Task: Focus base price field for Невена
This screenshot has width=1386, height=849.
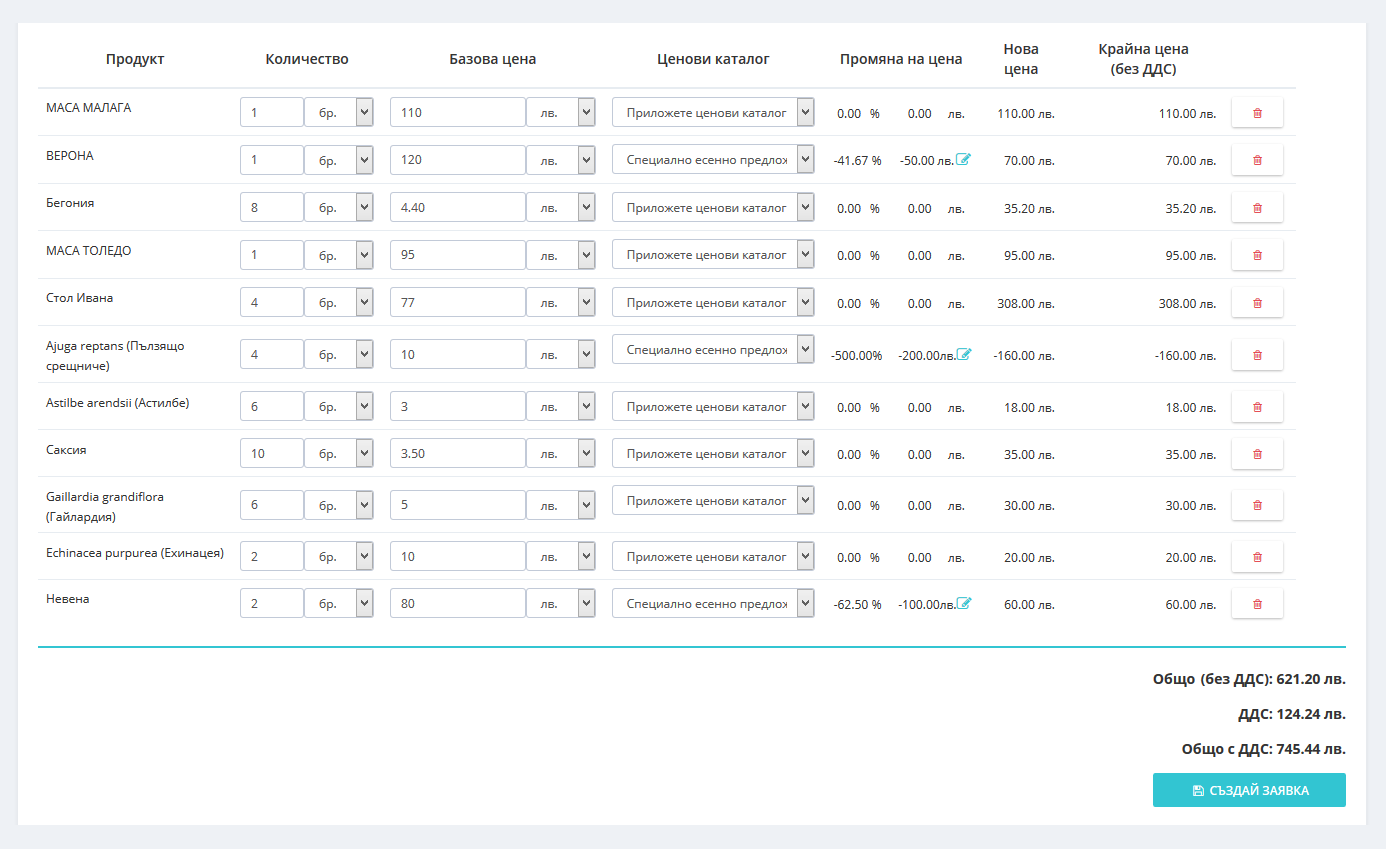Action: (458, 603)
